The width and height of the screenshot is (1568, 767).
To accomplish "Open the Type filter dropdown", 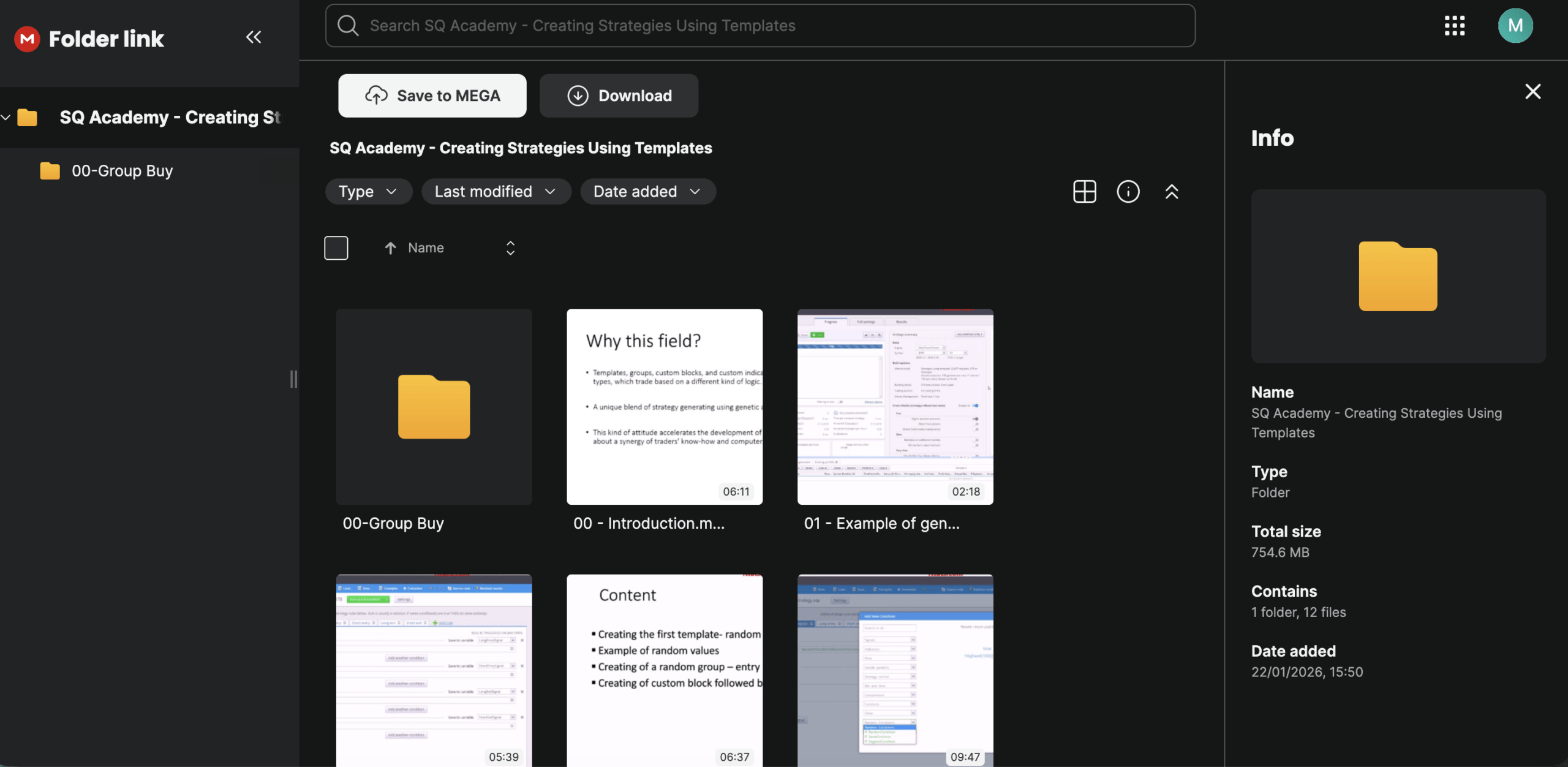I will click(368, 192).
